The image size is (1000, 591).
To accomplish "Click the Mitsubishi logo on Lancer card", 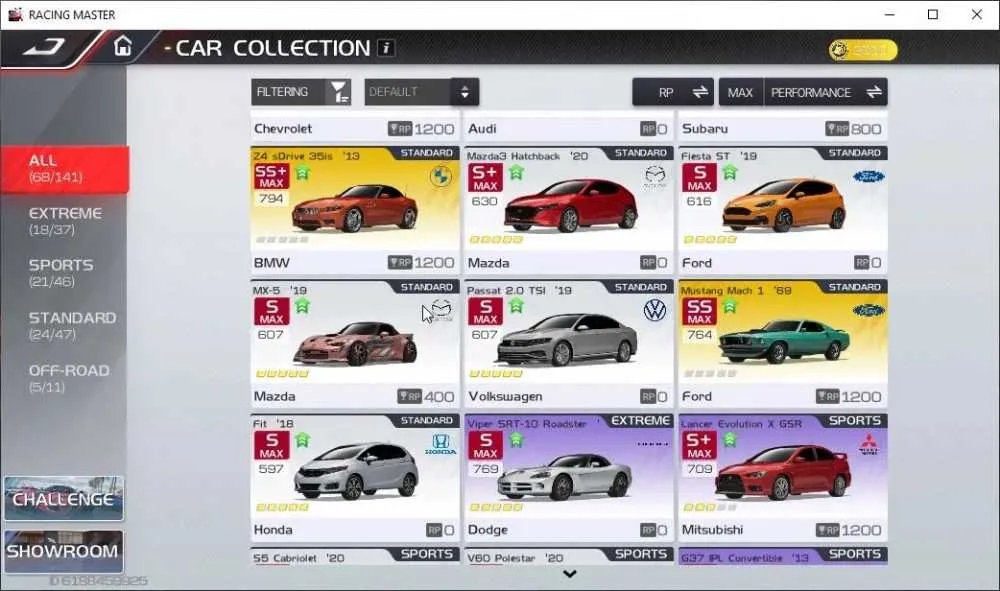I will (868, 444).
